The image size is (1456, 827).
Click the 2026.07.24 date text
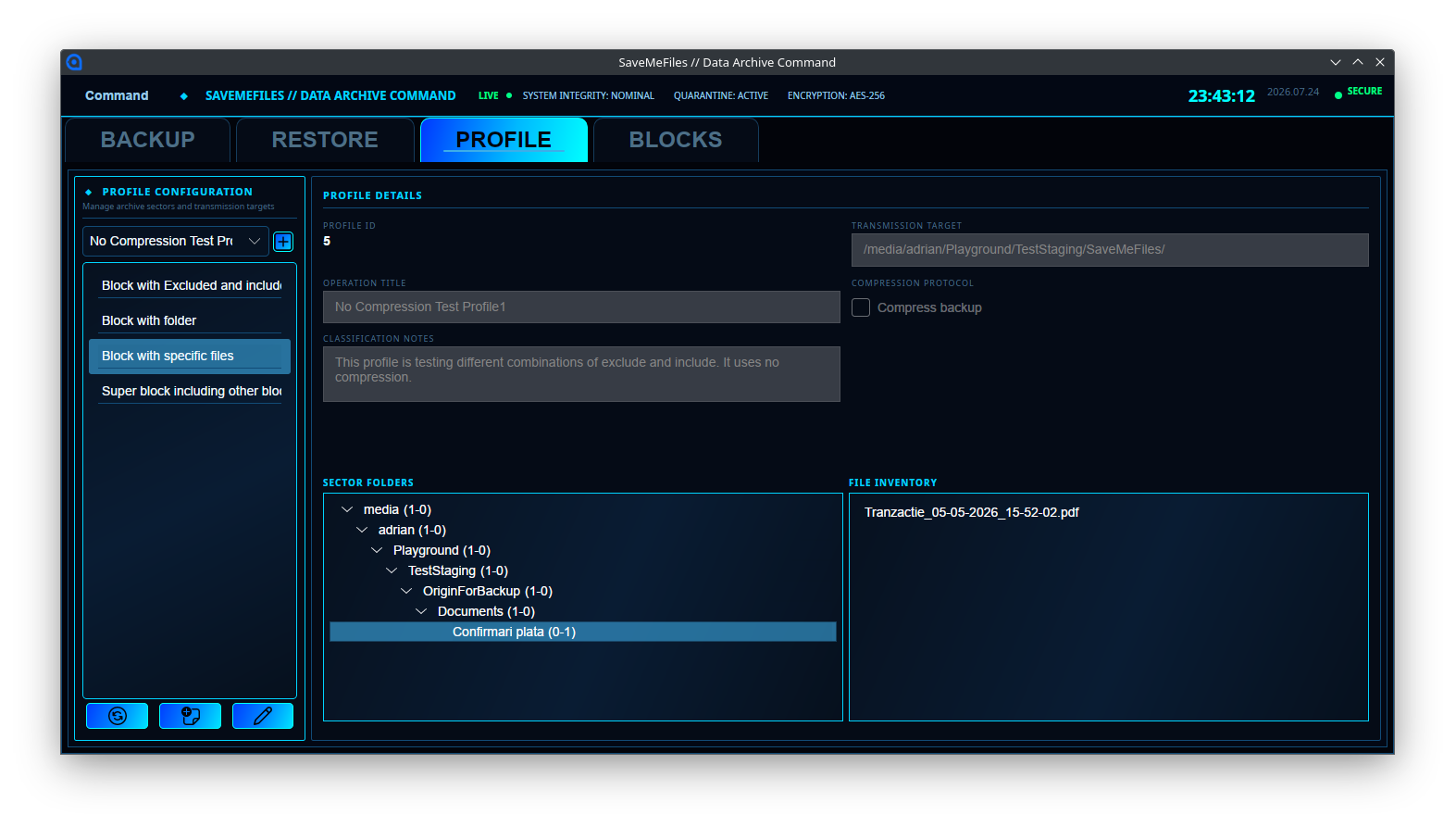[x=1293, y=92]
